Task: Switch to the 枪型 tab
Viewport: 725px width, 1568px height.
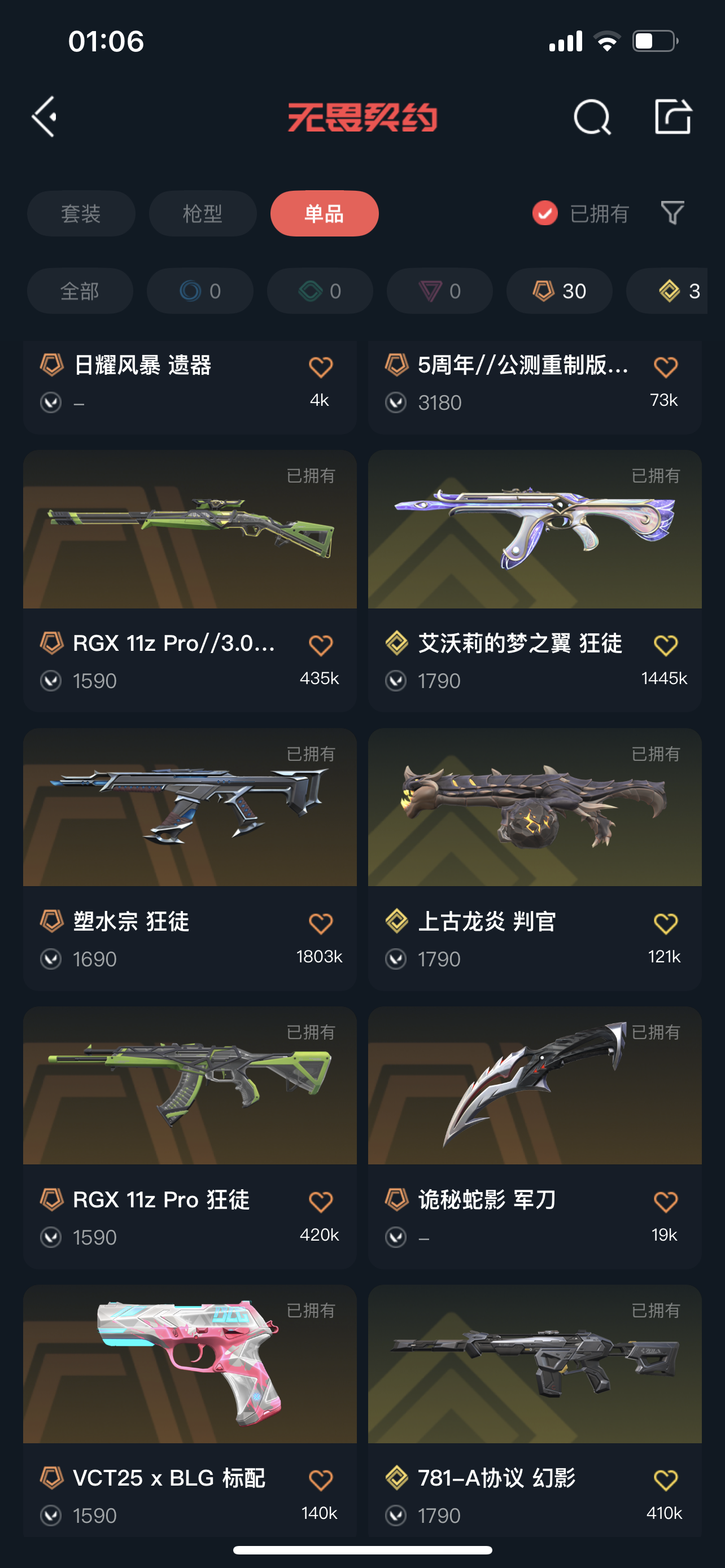Action: point(203,214)
